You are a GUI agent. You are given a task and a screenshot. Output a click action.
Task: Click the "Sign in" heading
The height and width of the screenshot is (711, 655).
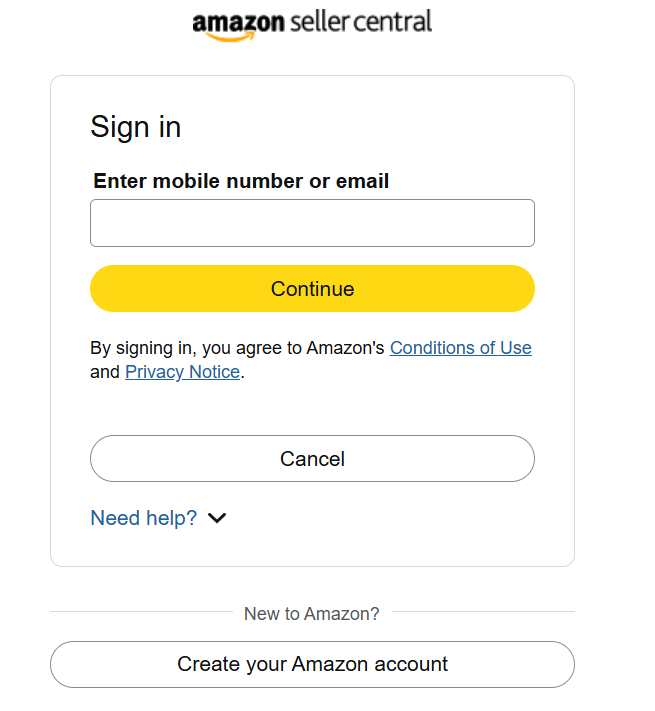(136, 127)
